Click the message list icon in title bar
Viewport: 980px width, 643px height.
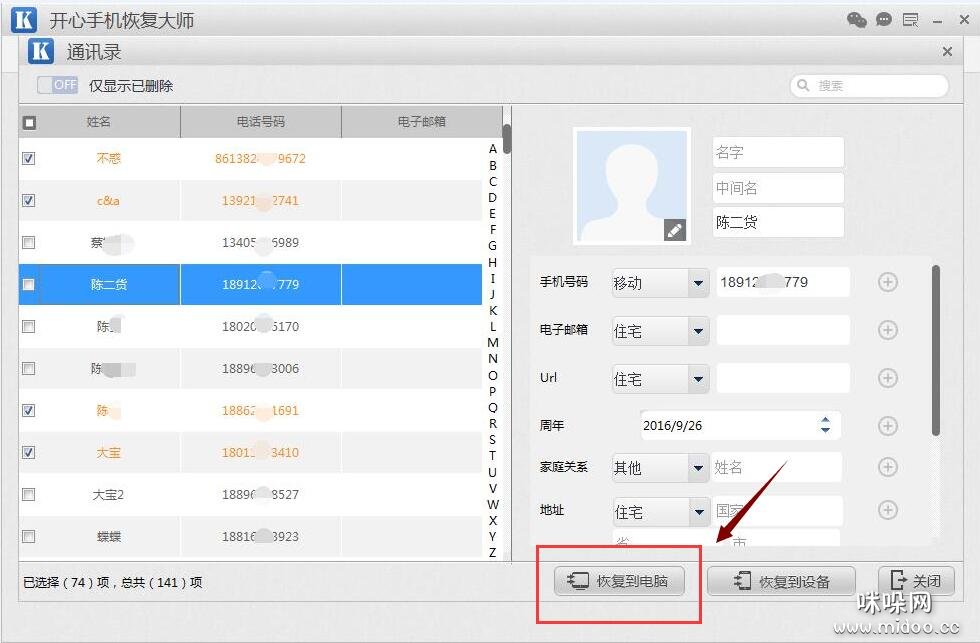pyautogui.click(x=911, y=20)
